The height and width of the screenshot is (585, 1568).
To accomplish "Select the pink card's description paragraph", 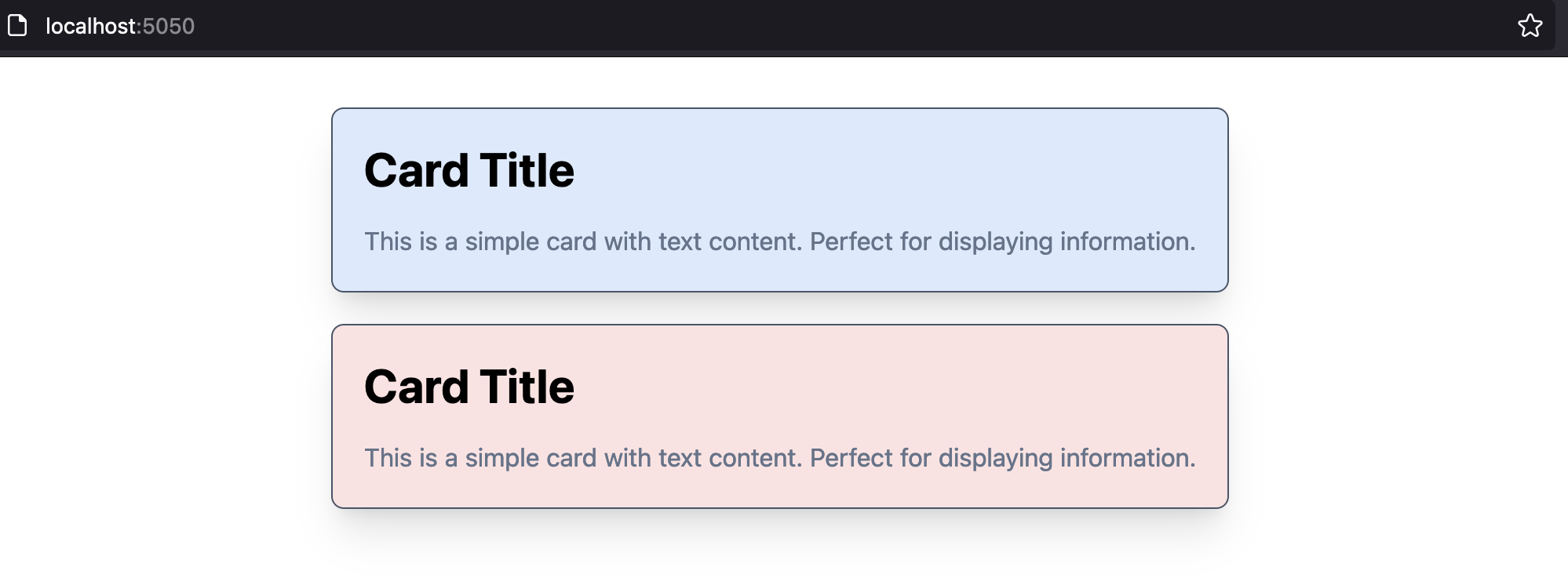I will tap(780, 458).
